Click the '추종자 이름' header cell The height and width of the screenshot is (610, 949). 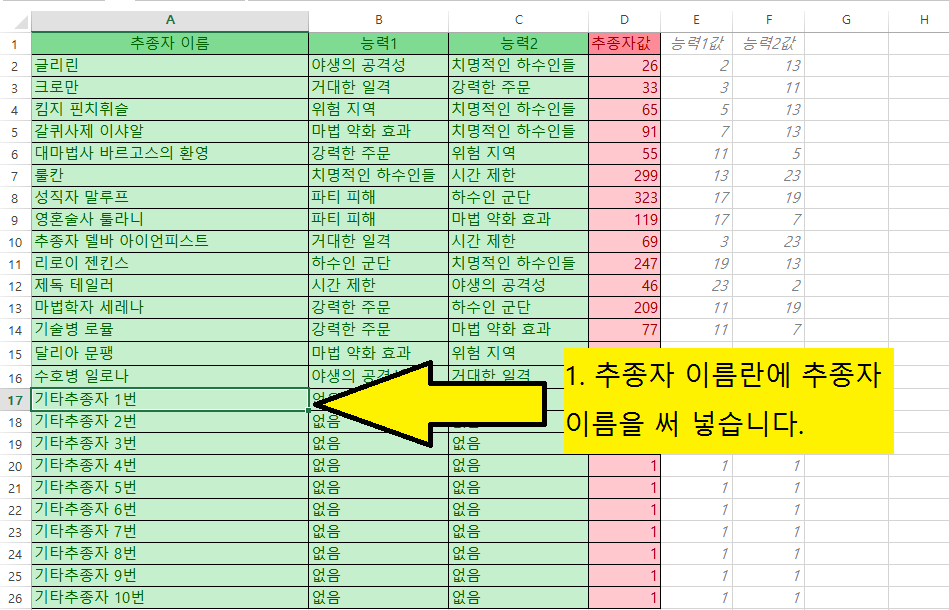[169, 43]
